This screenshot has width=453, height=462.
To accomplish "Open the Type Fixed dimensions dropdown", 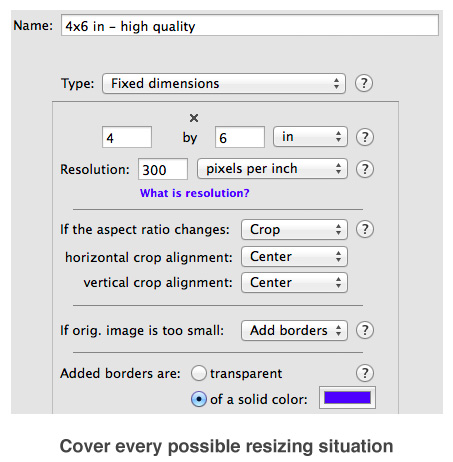I will [x=224, y=83].
